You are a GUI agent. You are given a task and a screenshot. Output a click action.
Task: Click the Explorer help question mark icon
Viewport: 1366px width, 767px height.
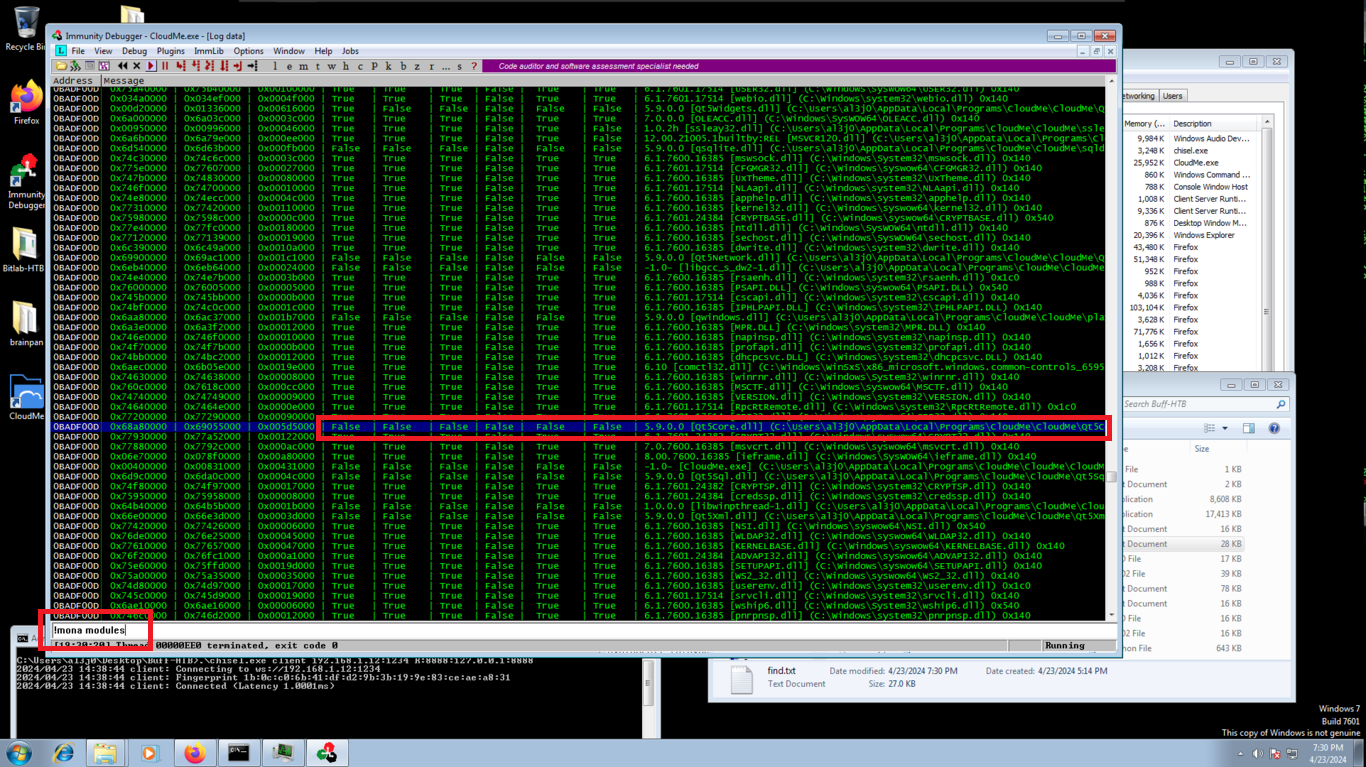point(1274,428)
